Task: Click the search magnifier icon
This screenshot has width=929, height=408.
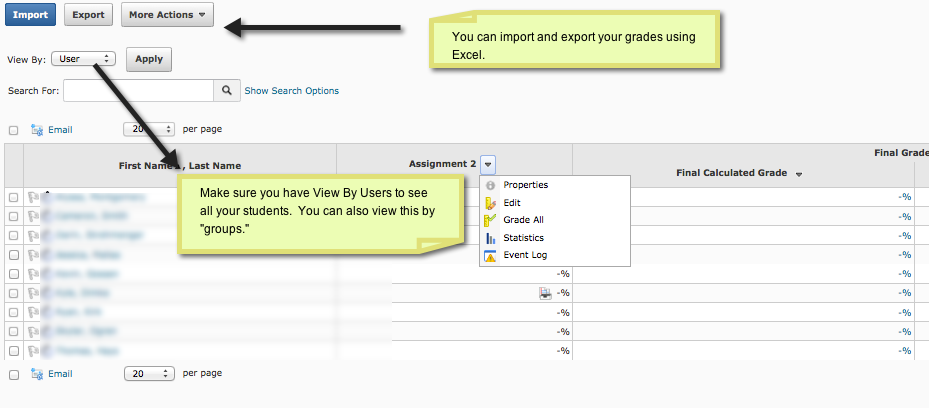Action: click(227, 91)
